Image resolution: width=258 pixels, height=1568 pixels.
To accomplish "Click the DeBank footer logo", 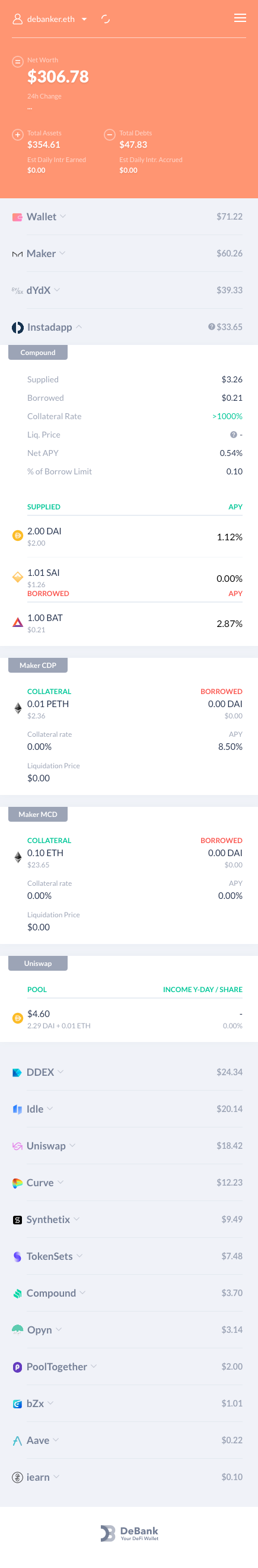I will click(129, 1534).
